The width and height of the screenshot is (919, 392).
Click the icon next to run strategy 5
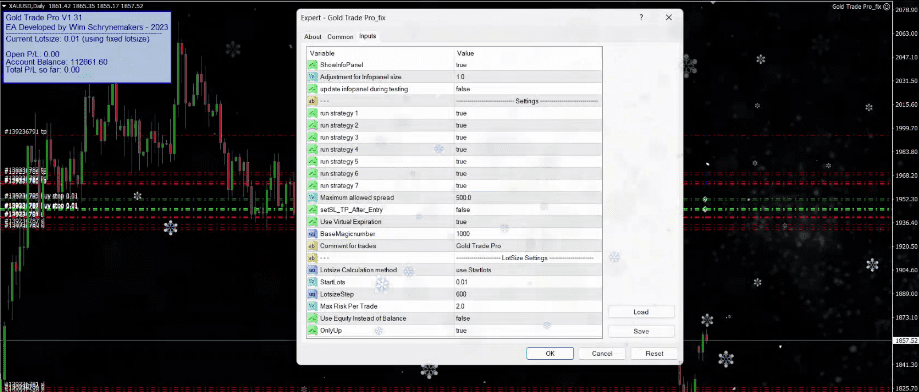(x=313, y=161)
